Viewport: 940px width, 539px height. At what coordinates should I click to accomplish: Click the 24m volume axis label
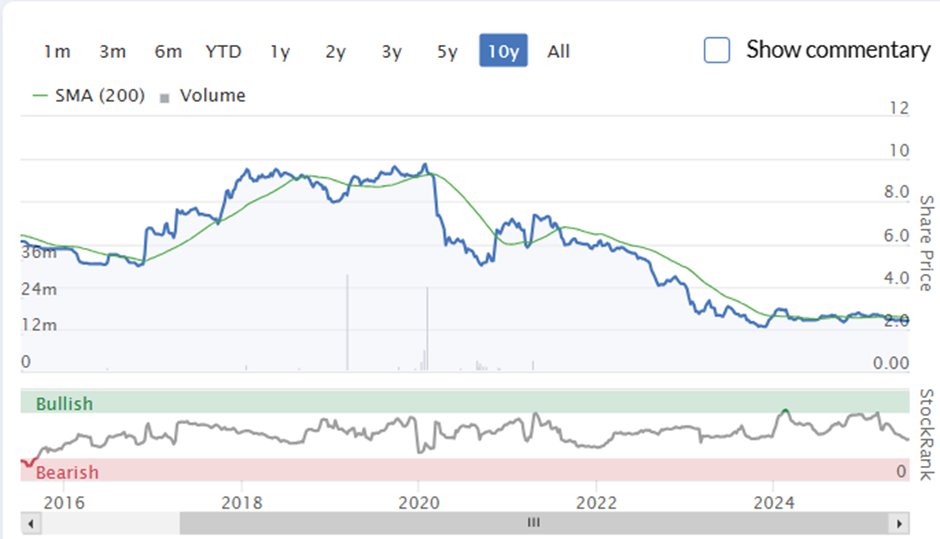click(39, 290)
